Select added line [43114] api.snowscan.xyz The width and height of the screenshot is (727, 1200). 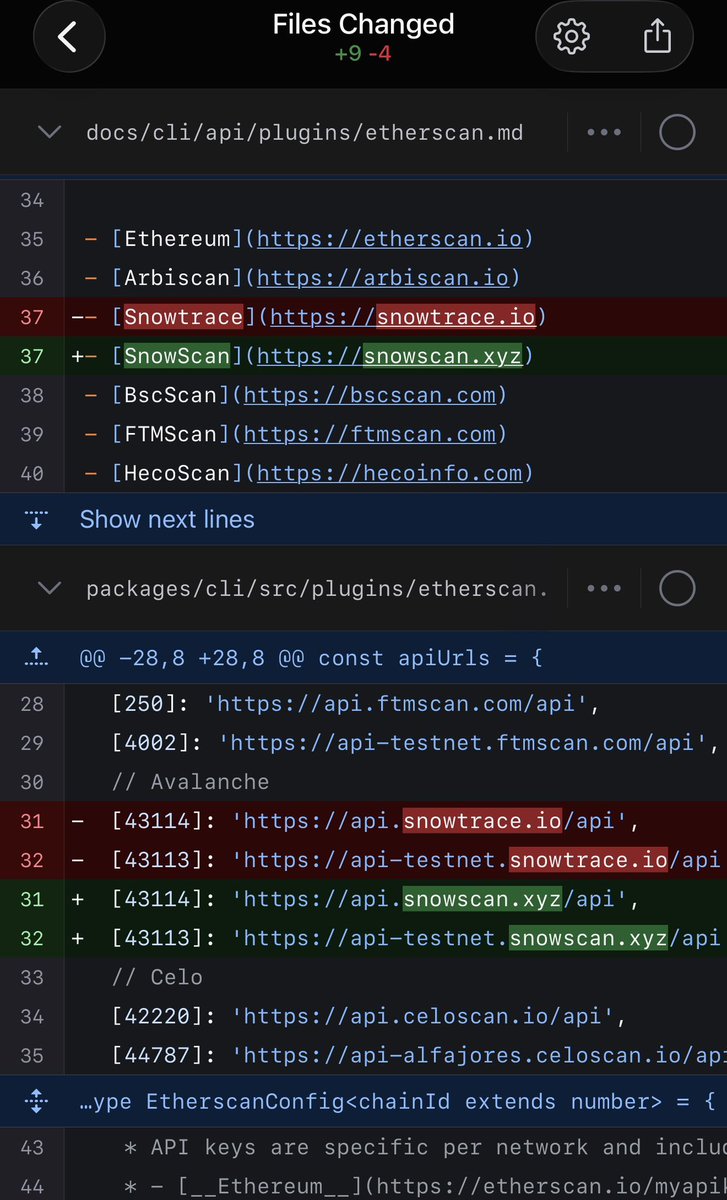click(363, 899)
